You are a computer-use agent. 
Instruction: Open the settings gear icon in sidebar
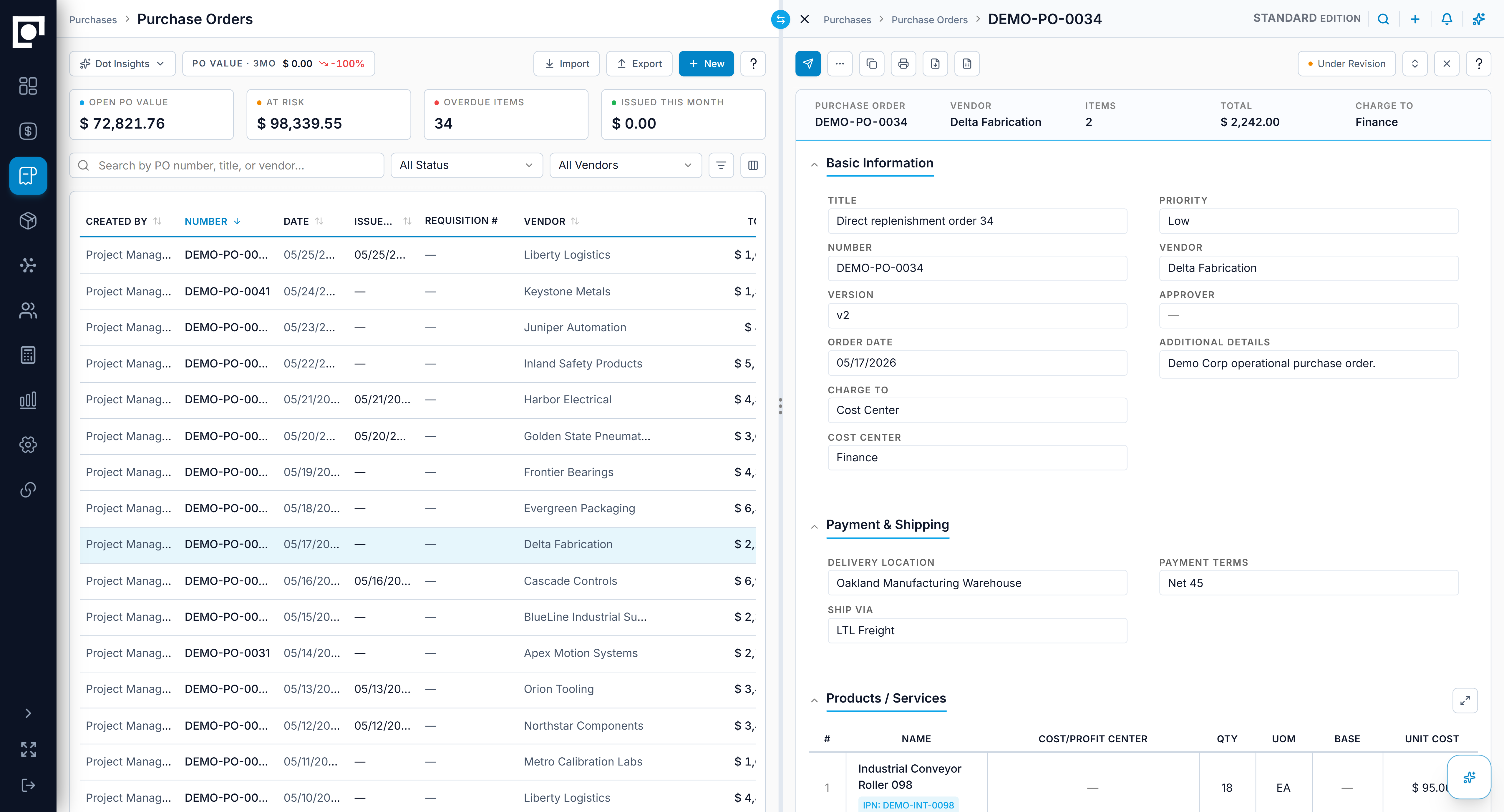click(x=28, y=445)
